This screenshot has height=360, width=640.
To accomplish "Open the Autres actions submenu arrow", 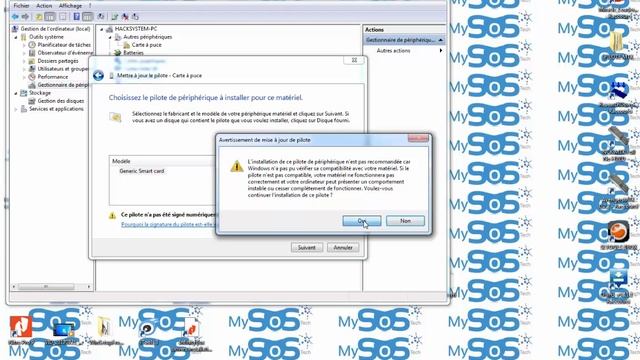I will pos(441,51).
